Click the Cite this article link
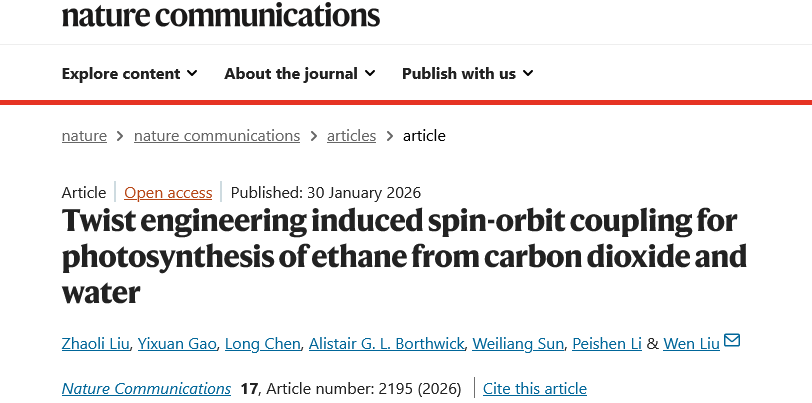Image resolution: width=812 pixels, height=403 pixels. pyautogui.click(x=535, y=388)
